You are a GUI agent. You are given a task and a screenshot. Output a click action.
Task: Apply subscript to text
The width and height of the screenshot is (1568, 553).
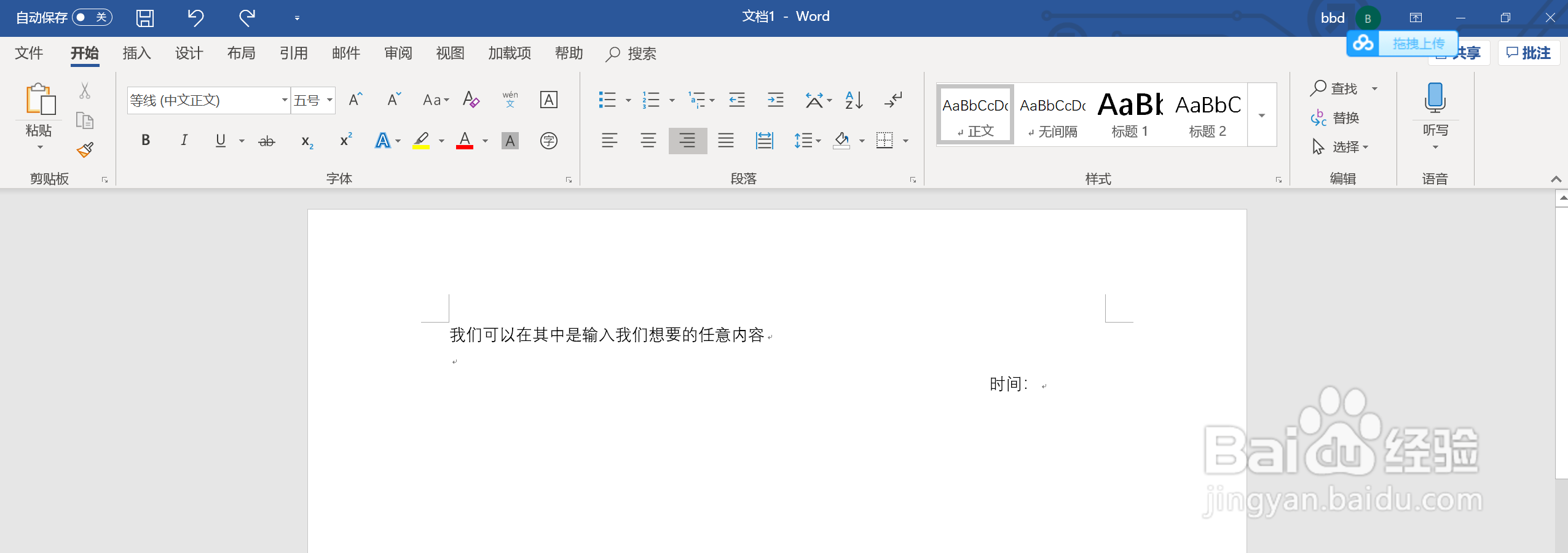tap(307, 141)
